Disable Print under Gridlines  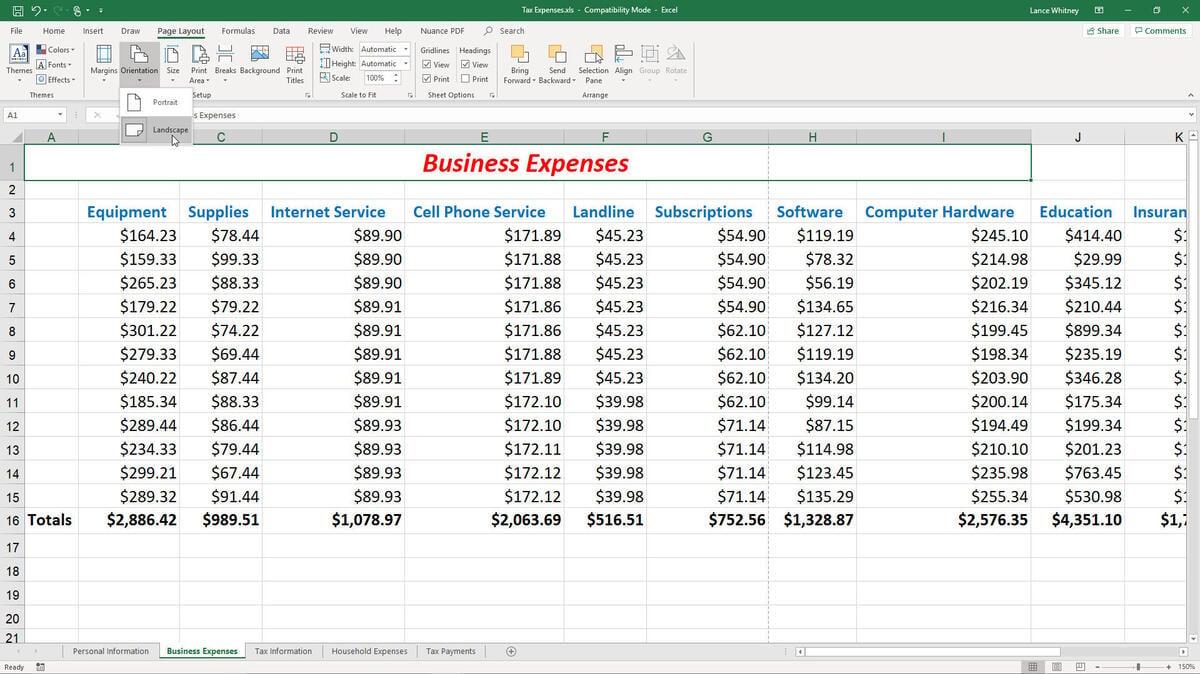pos(426,78)
